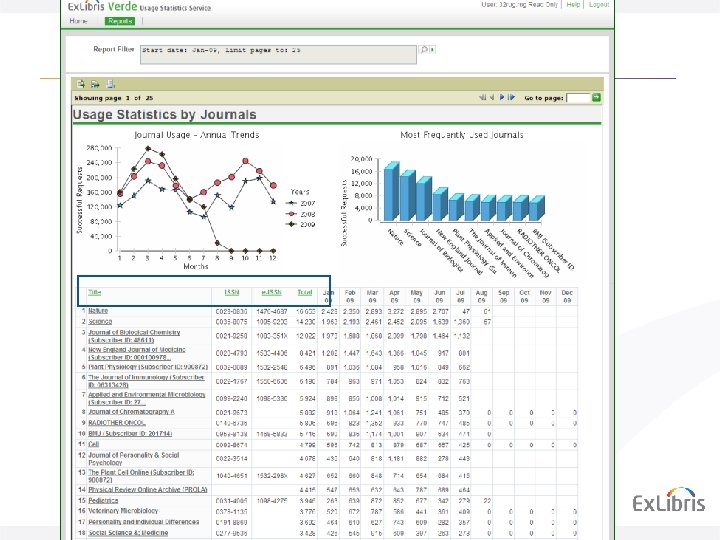Open New England Journal of Medicine link
Screen dimensions: 720x540
click(137, 353)
